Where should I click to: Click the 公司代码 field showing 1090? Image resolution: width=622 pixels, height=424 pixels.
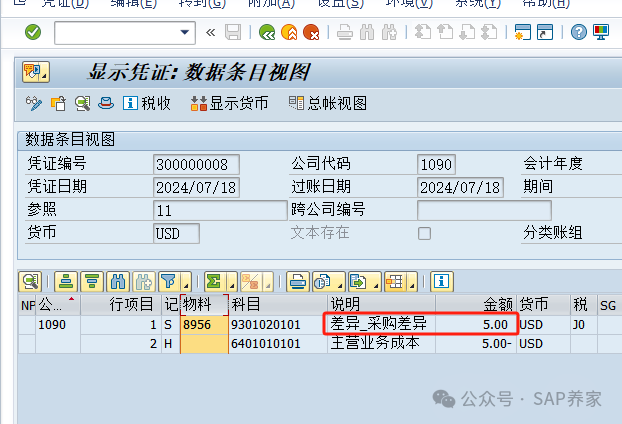point(436,164)
